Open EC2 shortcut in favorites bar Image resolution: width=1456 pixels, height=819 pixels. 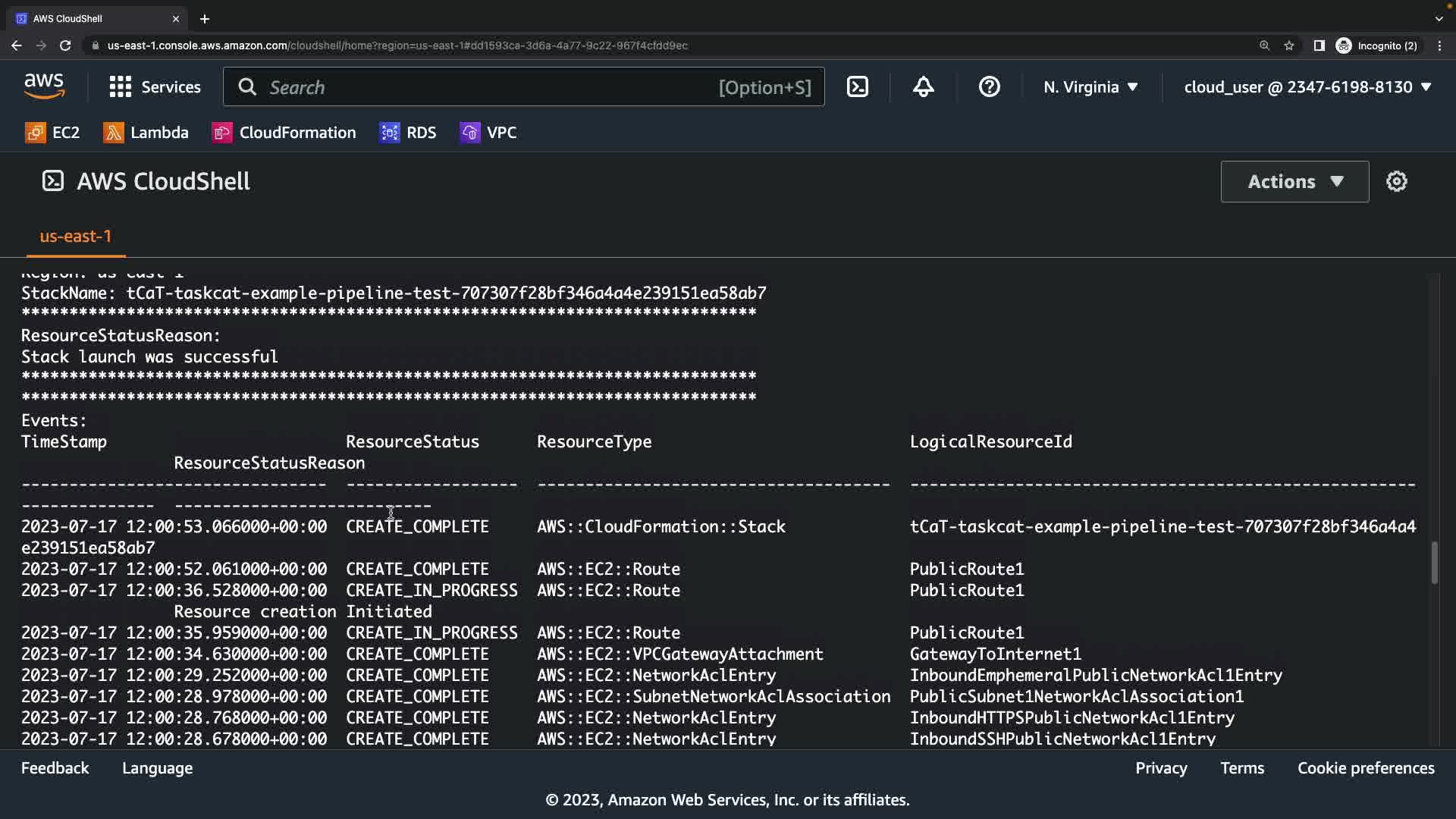(52, 133)
